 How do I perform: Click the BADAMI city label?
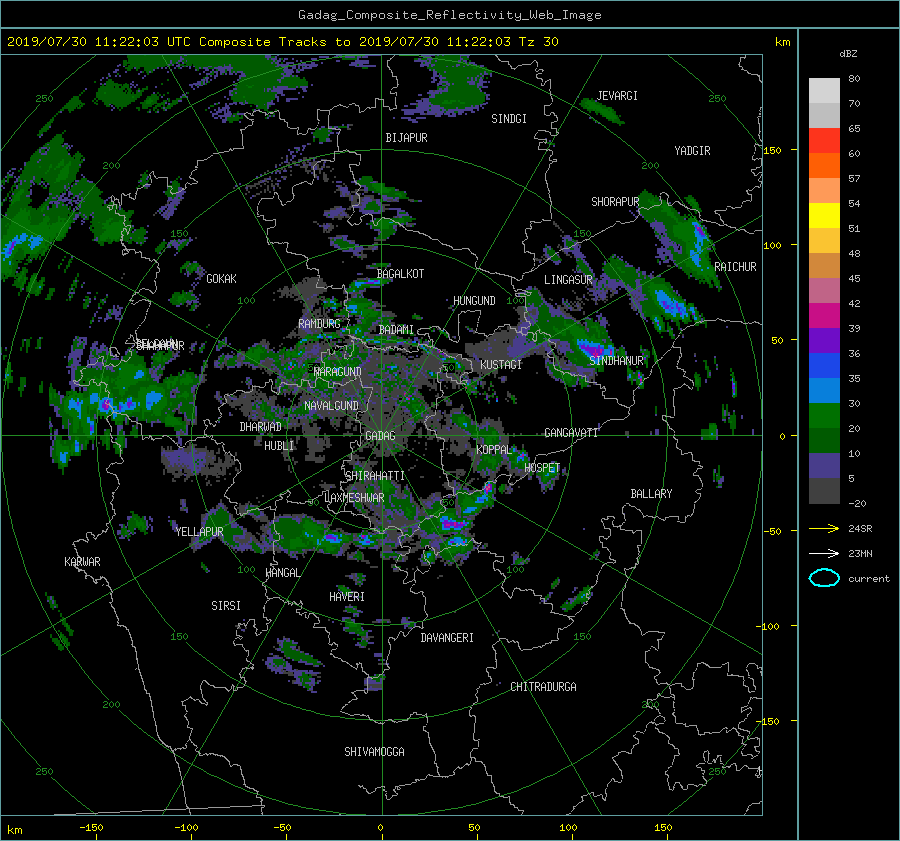396,330
